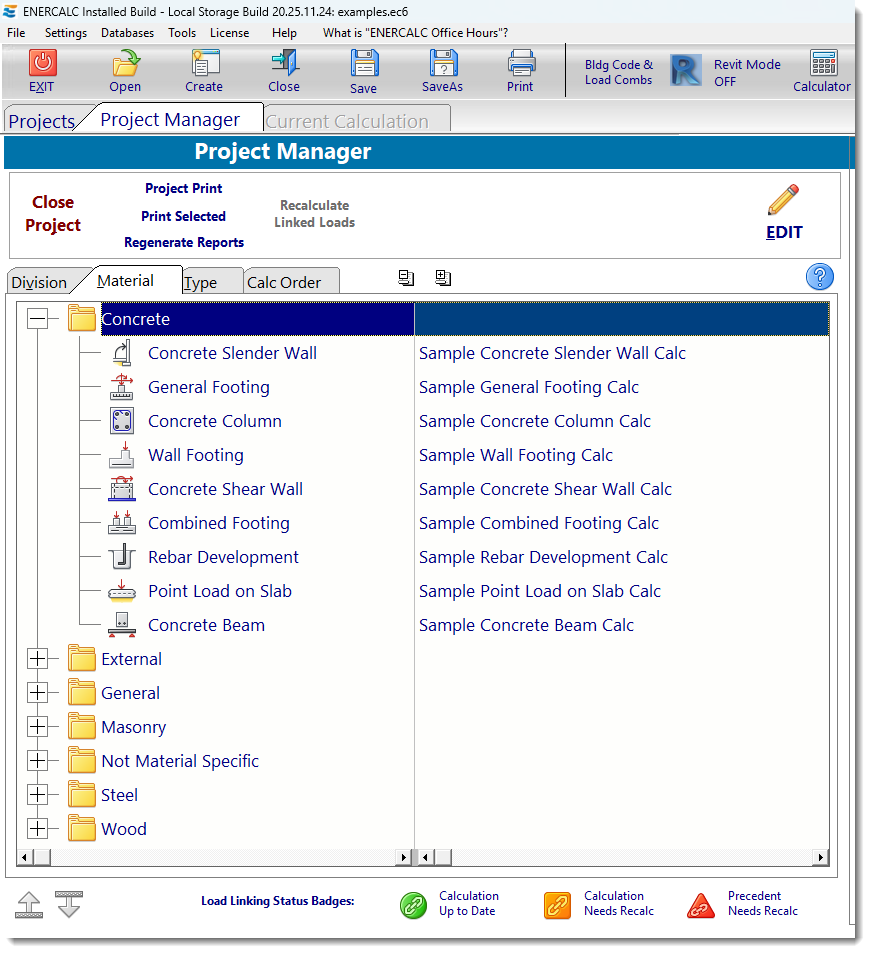
Task: Expand the Not Material Specific folder
Action: click(x=38, y=761)
